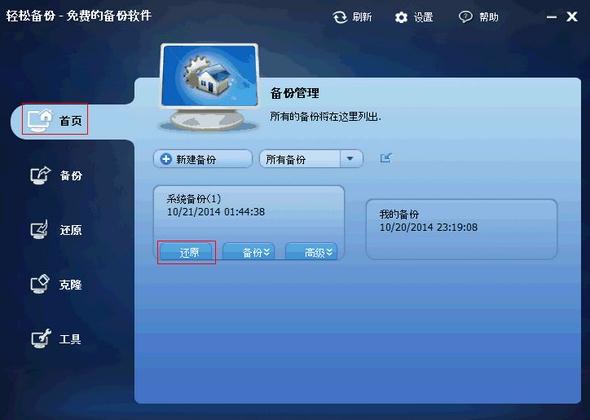
Task: Click the help (帮助) speech bubble icon
Action: [465, 17]
